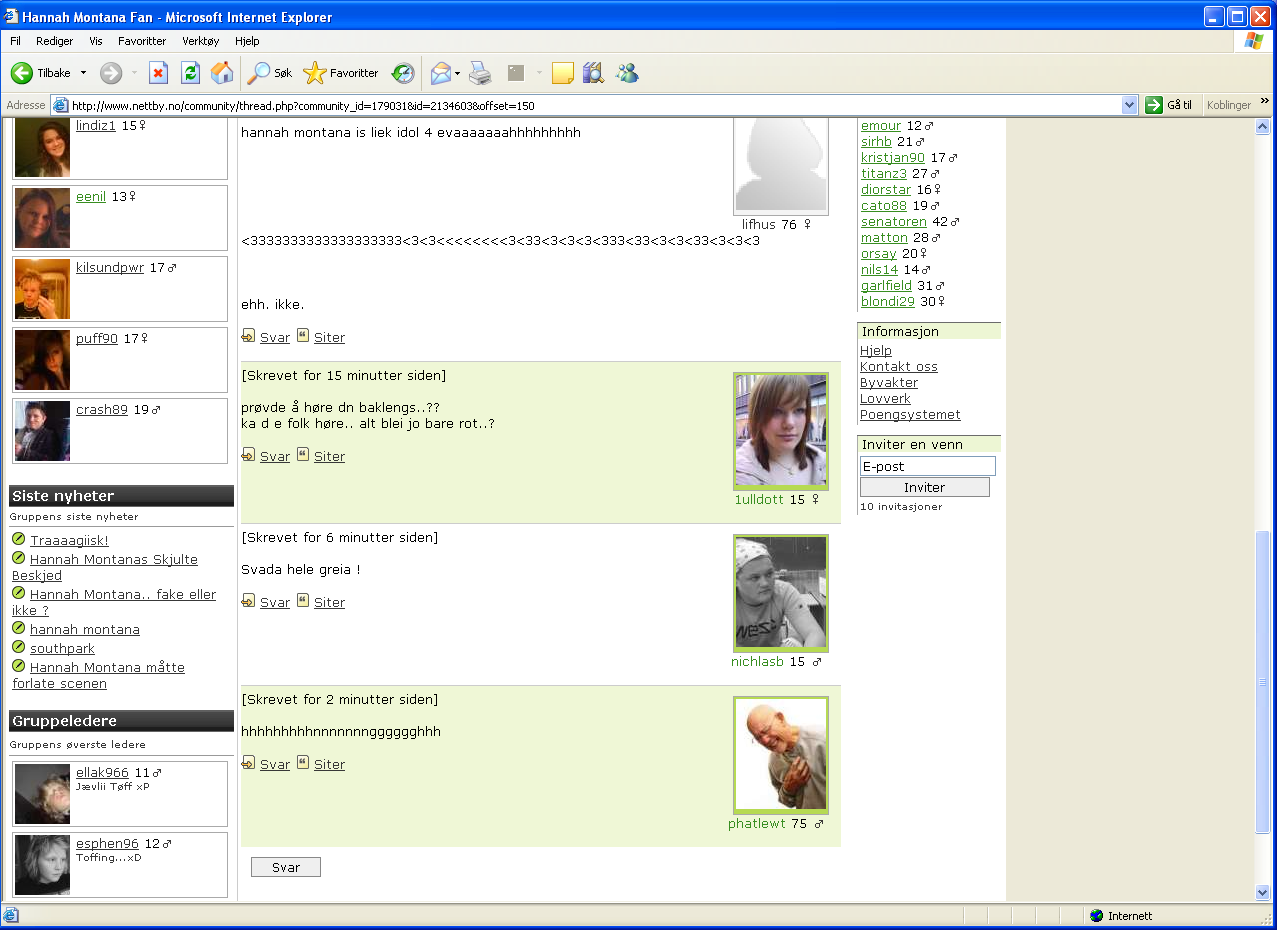Click the yellow note toolbar icon

562,73
